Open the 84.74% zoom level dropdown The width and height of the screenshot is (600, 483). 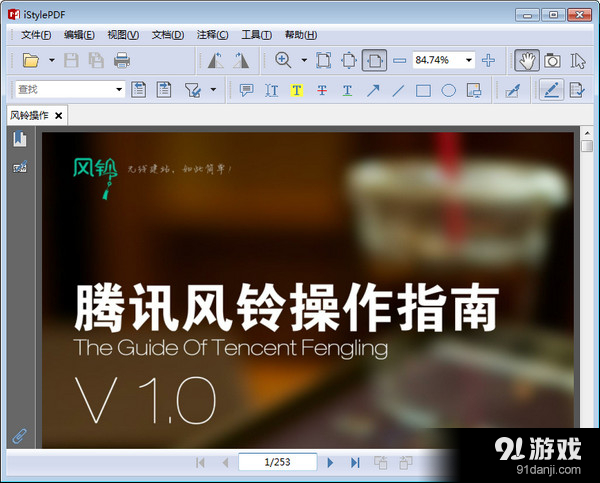[x=469, y=60]
